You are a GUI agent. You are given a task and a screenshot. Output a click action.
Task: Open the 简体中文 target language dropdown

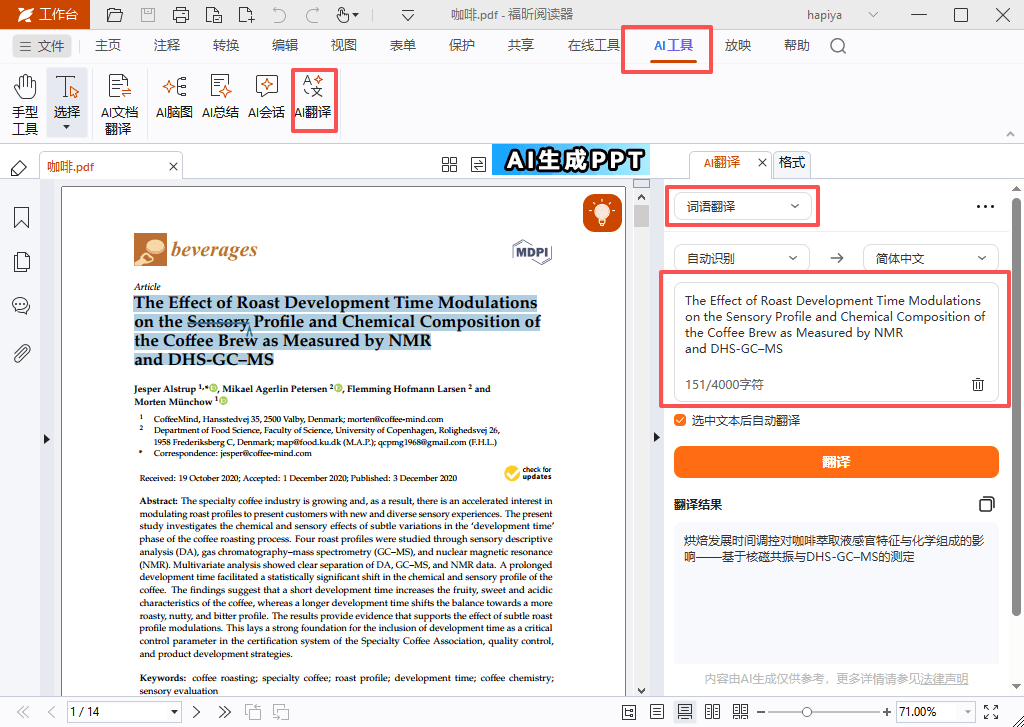coord(931,258)
